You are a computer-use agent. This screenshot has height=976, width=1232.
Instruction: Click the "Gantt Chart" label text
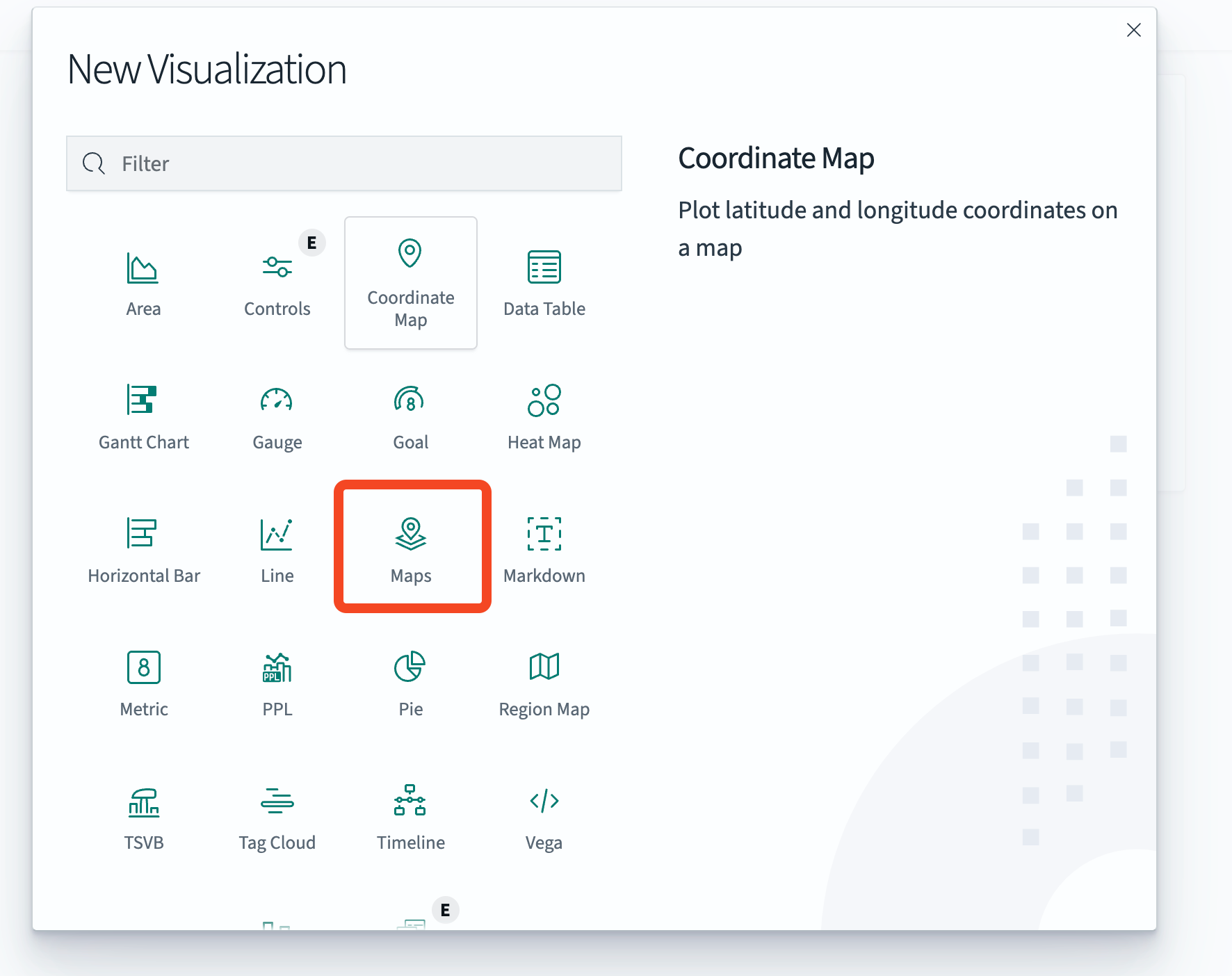coord(144,442)
